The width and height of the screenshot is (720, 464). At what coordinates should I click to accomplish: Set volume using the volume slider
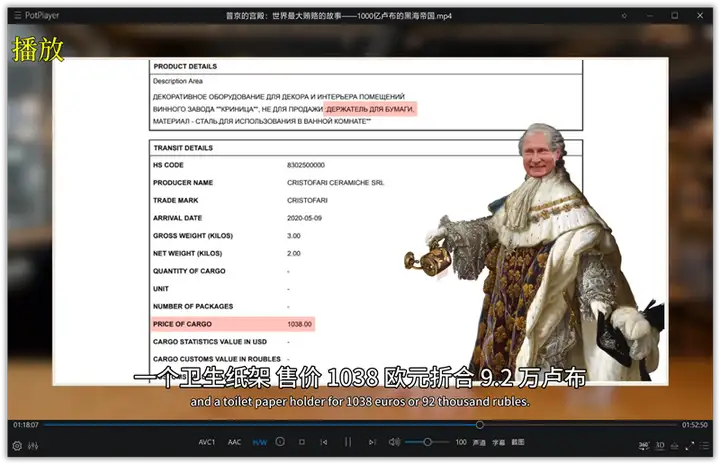(x=427, y=442)
